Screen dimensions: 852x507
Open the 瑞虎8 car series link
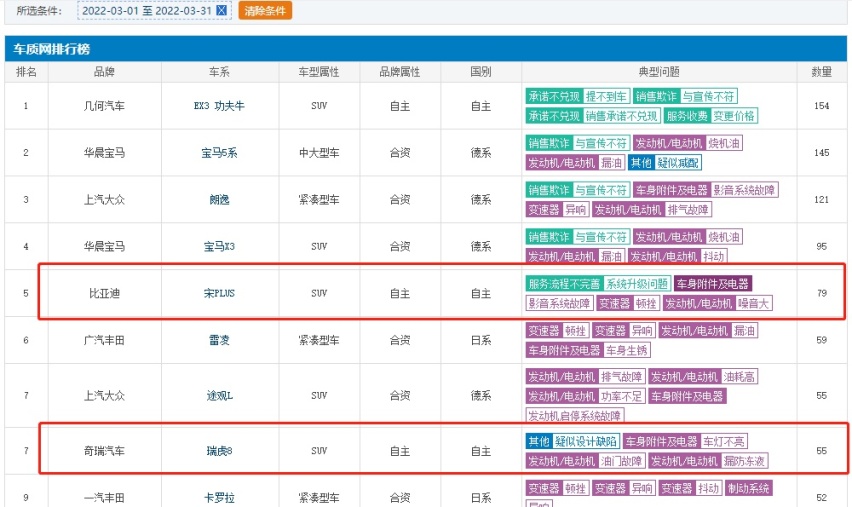[x=219, y=450]
